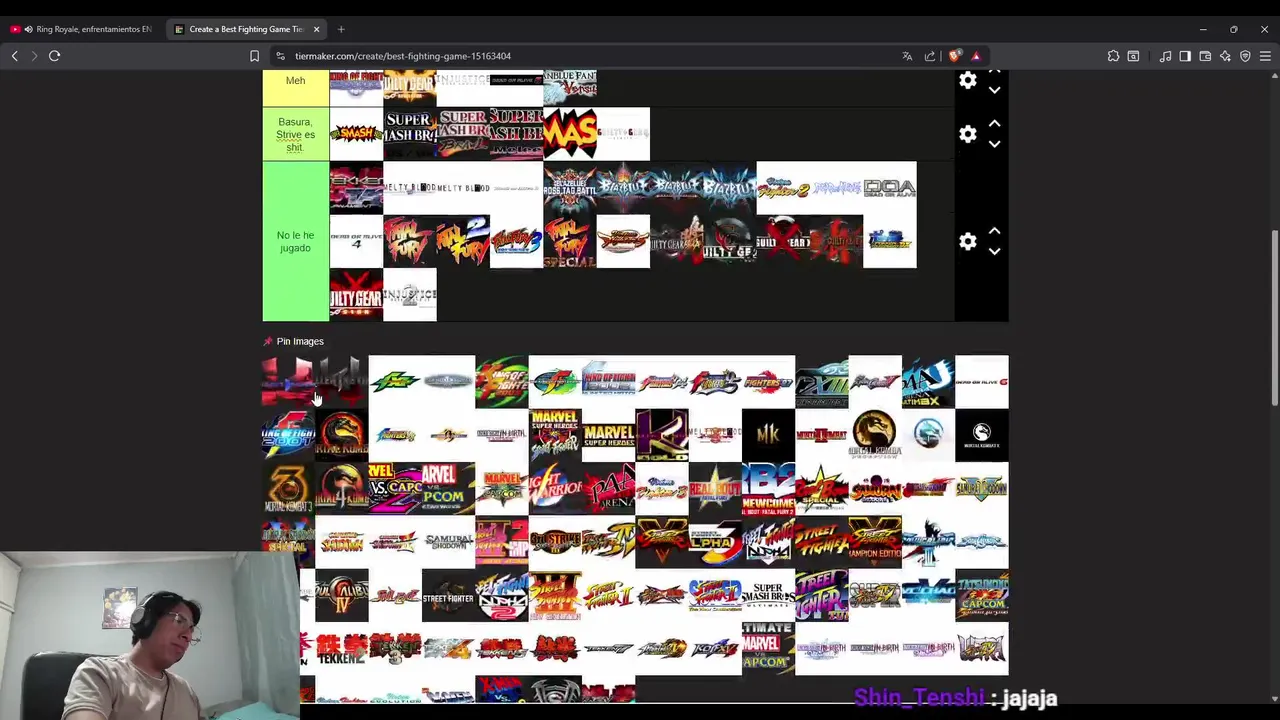
Task: Toggle the browser sidebar panel
Action: 1185,56
